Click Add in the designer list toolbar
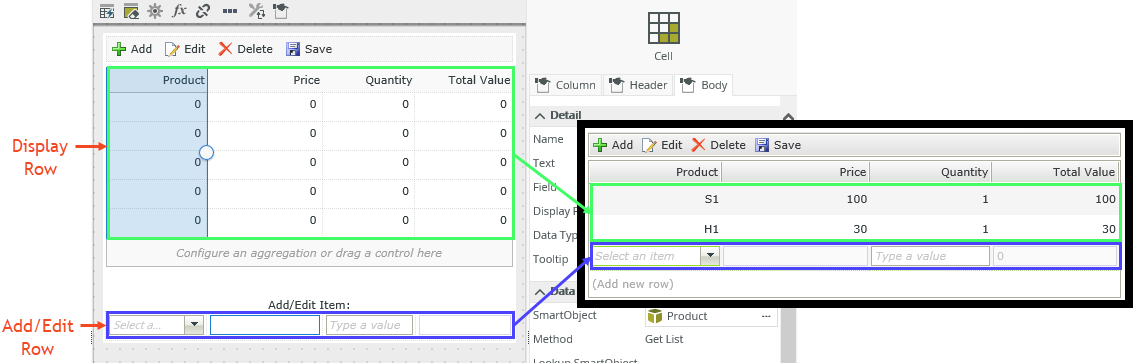1134x363 pixels. click(132, 48)
